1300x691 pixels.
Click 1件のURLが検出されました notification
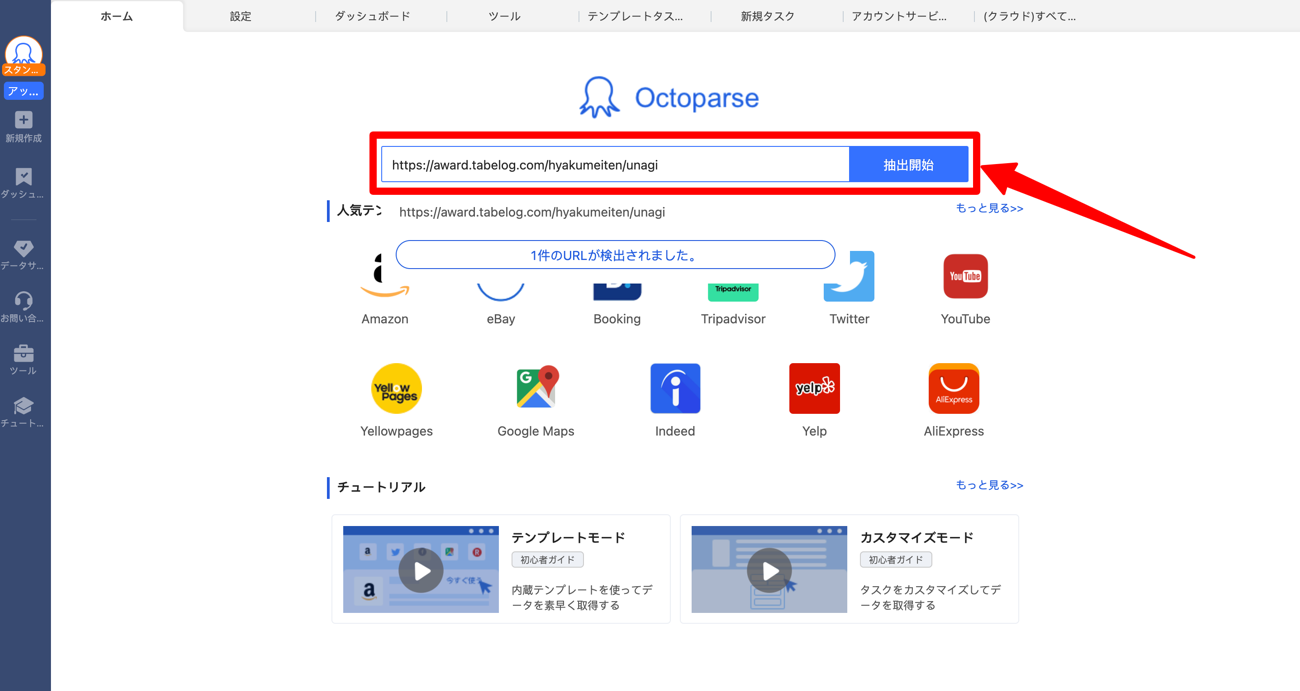615,255
